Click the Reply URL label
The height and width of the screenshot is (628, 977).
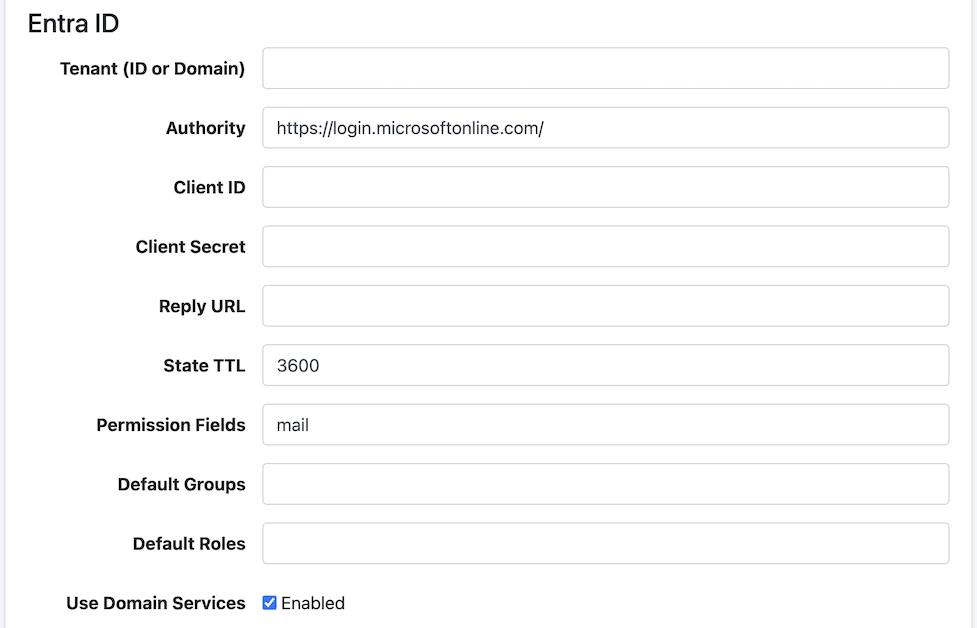tap(202, 307)
